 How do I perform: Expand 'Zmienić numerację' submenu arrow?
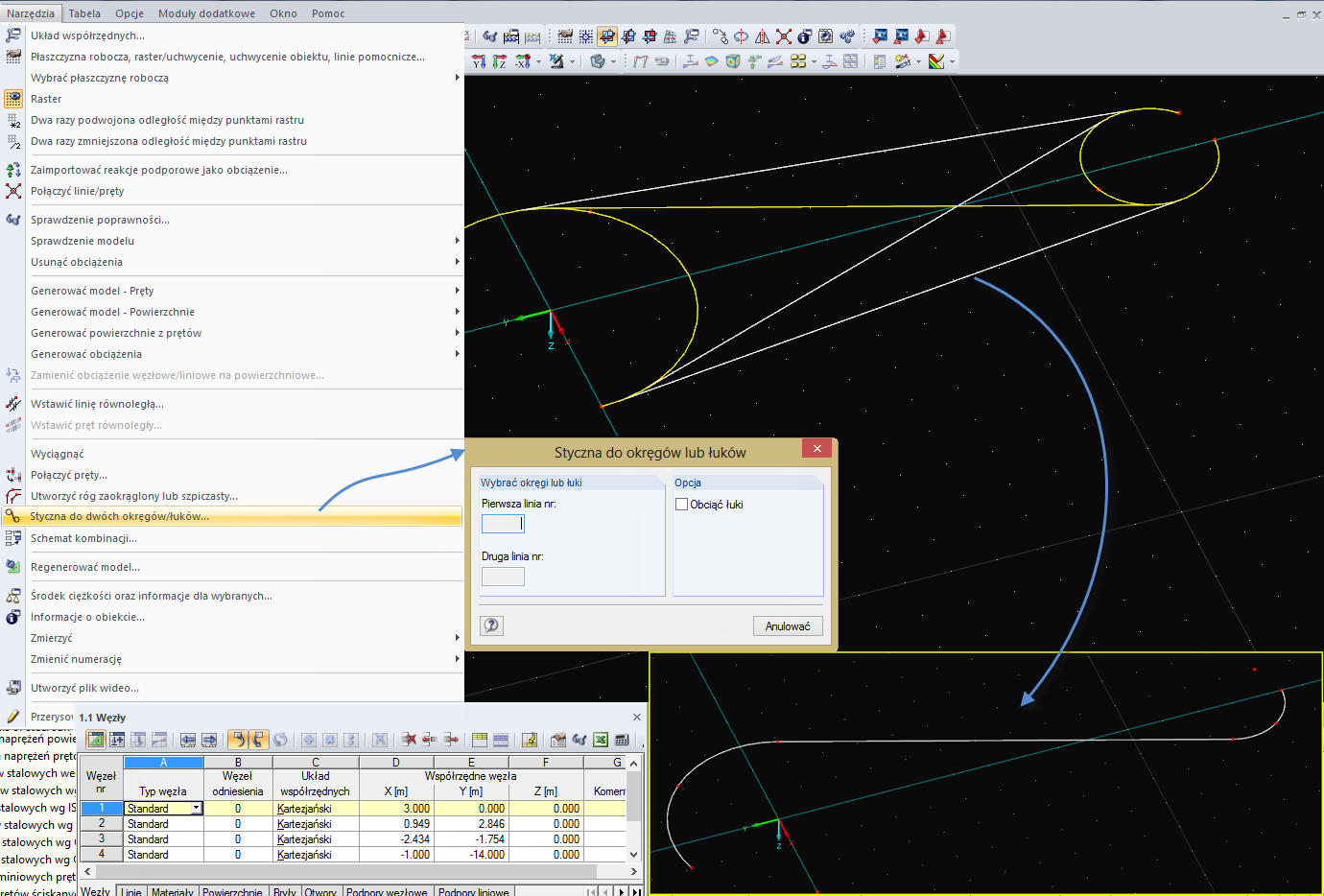tap(457, 659)
